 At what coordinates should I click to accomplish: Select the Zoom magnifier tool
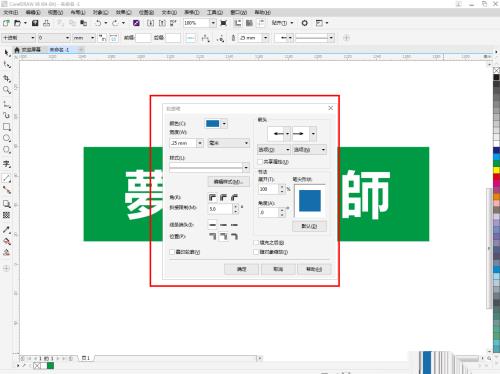click(7, 90)
